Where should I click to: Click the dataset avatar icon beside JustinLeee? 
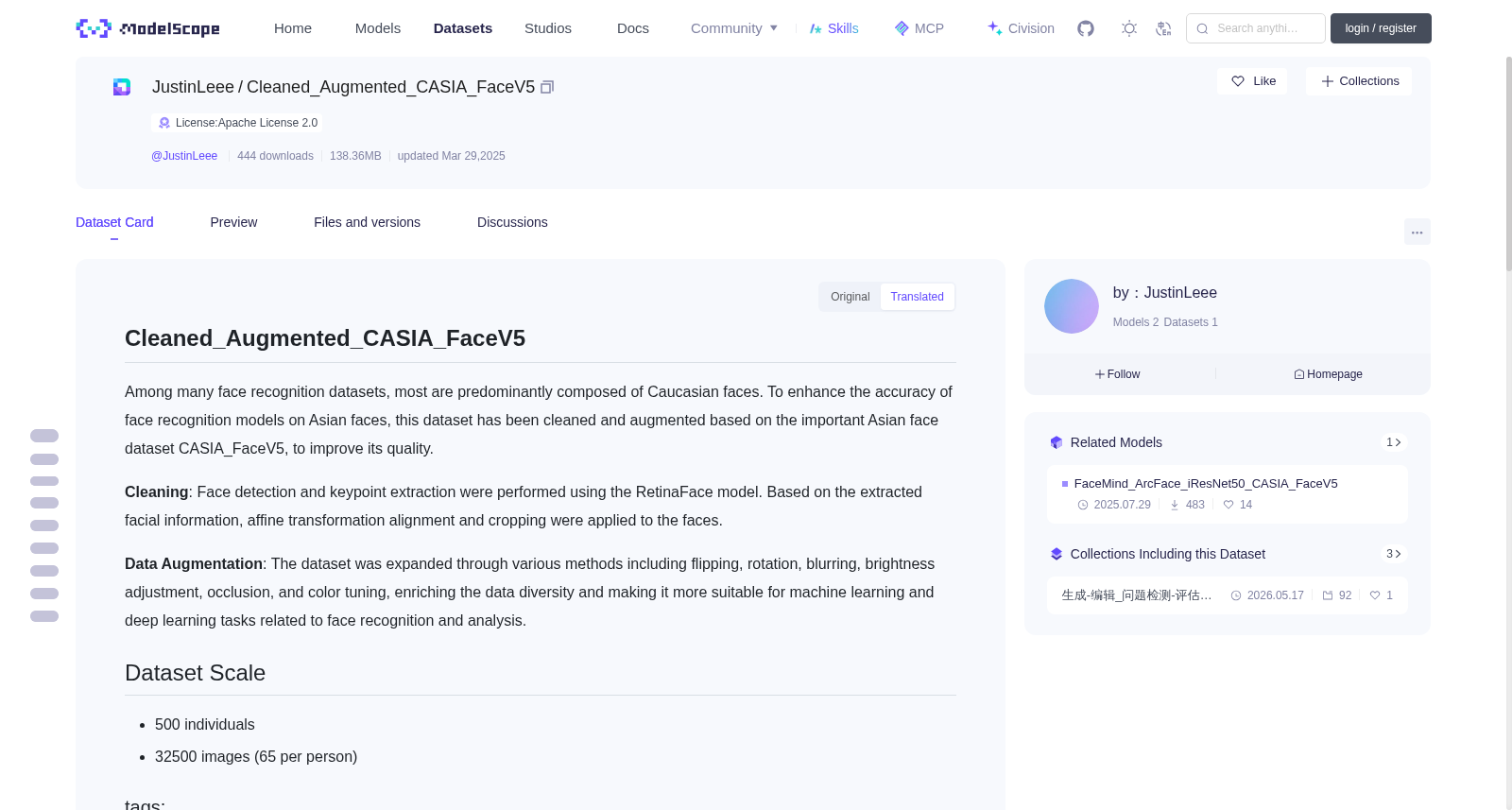[122, 87]
